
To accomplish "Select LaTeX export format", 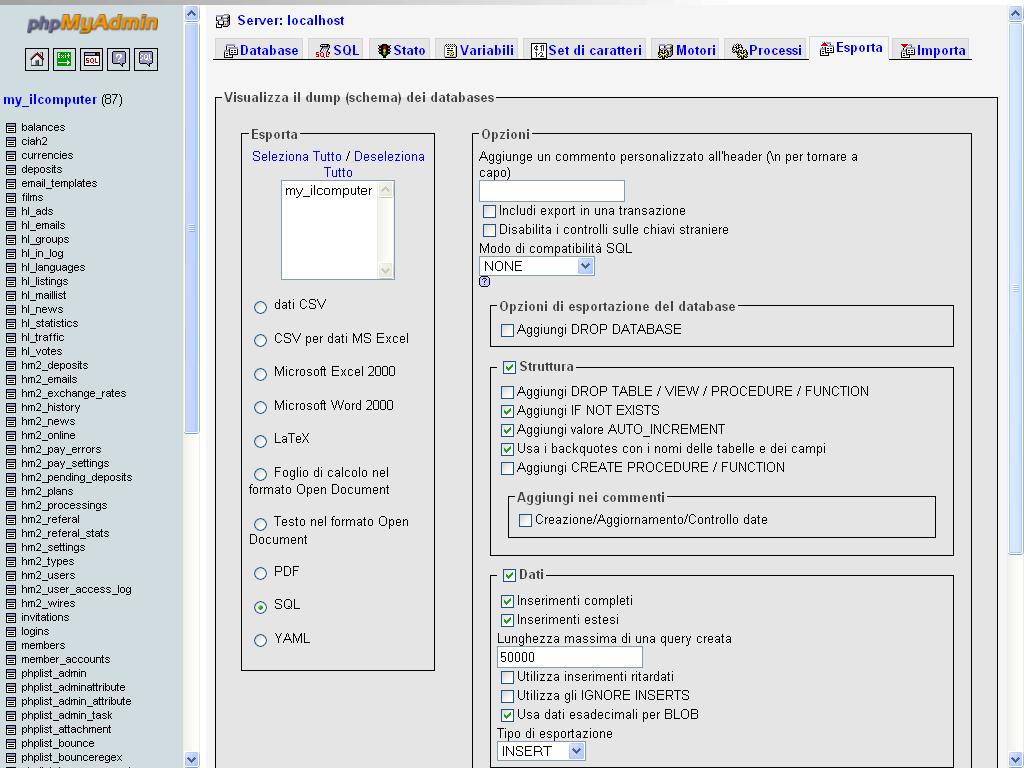I will click(x=261, y=441).
